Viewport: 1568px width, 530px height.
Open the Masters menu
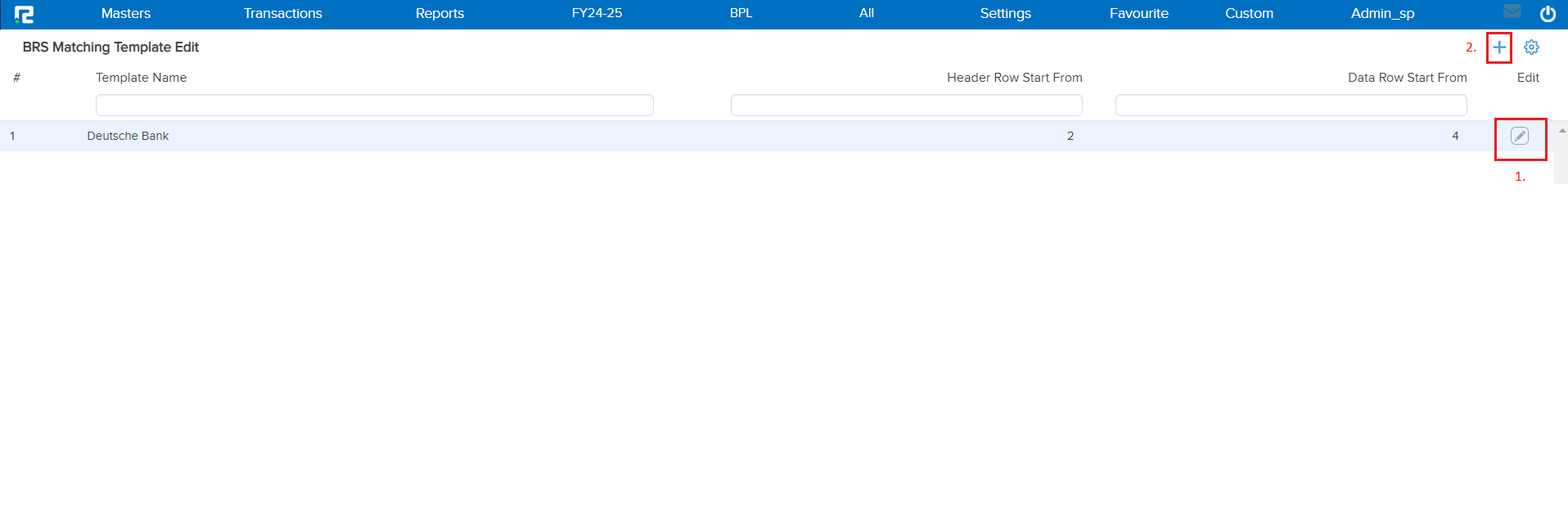(x=126, y=14)
